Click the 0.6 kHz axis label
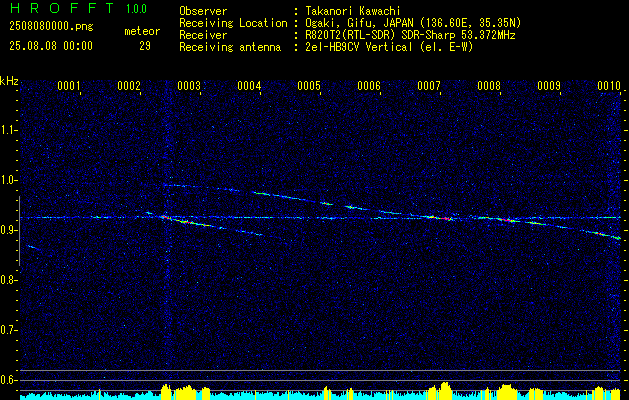This screenshot has height=400, width=629. pos(8,380)
